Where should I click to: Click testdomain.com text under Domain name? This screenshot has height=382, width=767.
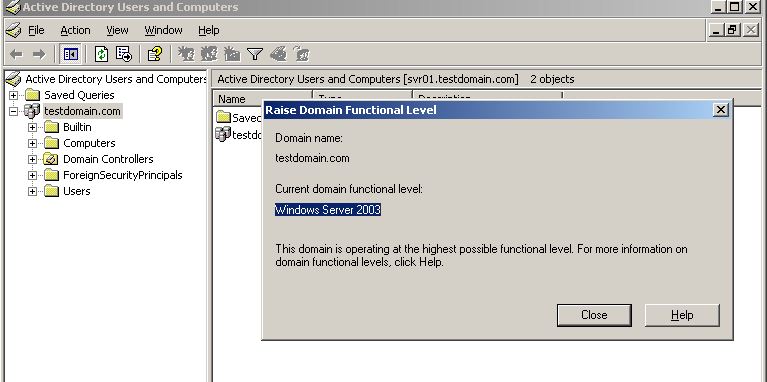312,158
